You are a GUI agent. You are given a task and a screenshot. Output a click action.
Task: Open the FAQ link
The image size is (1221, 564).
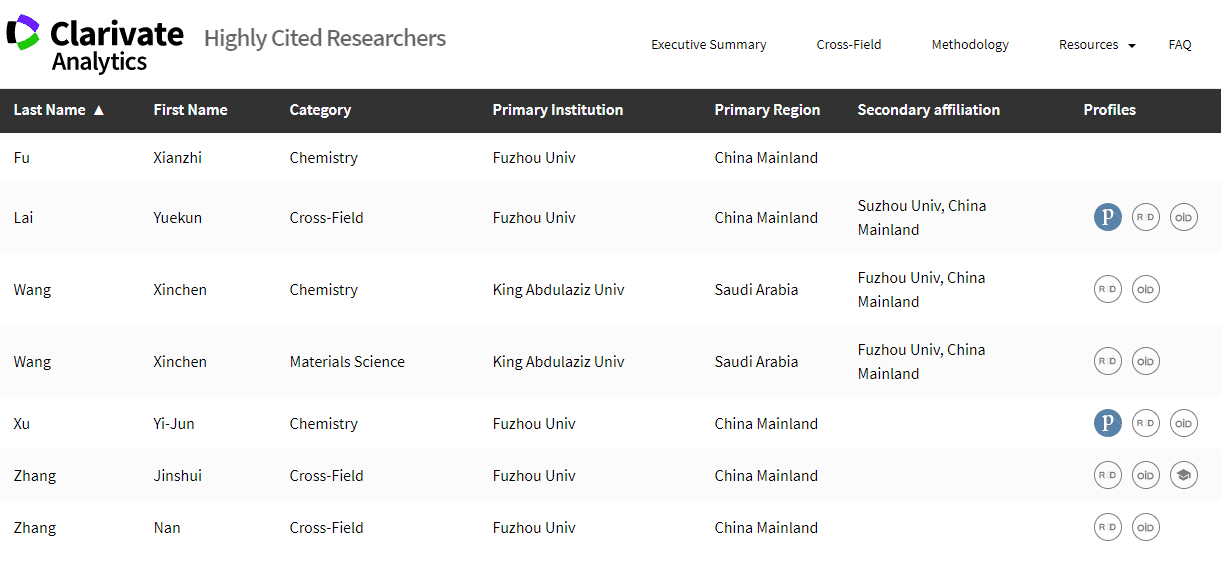point(1180,45)
